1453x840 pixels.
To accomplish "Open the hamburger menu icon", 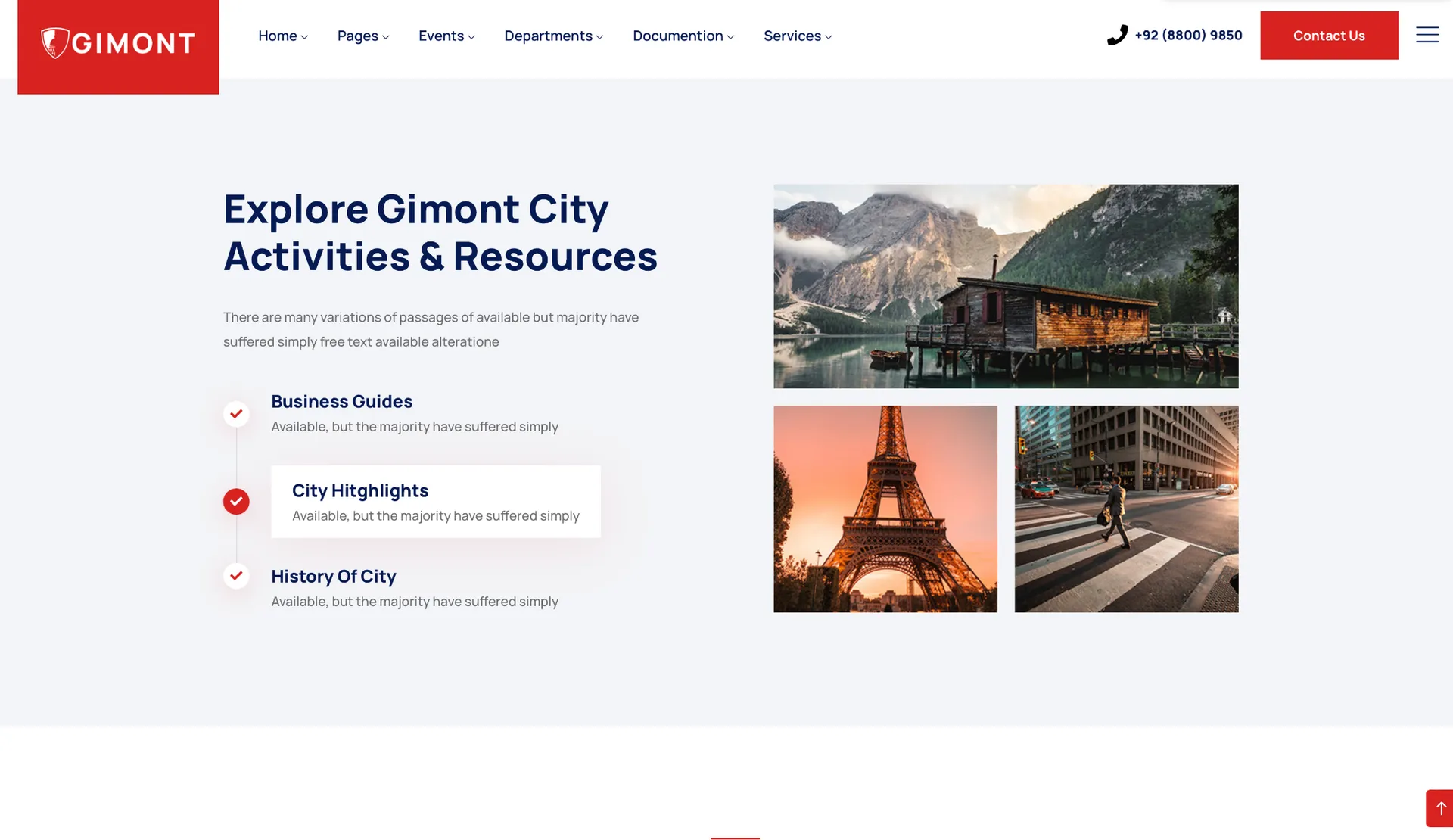I will pyautogui.click(x=1427, y=35).
